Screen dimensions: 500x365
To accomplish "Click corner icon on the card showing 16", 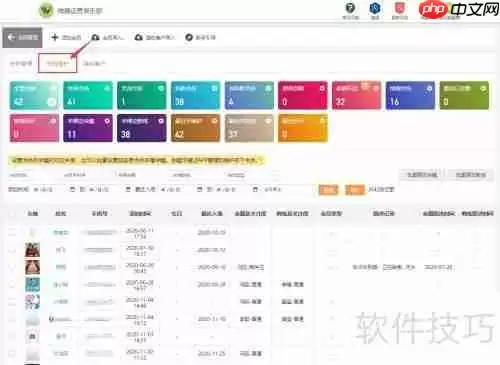I will click(x=430, y=88).
